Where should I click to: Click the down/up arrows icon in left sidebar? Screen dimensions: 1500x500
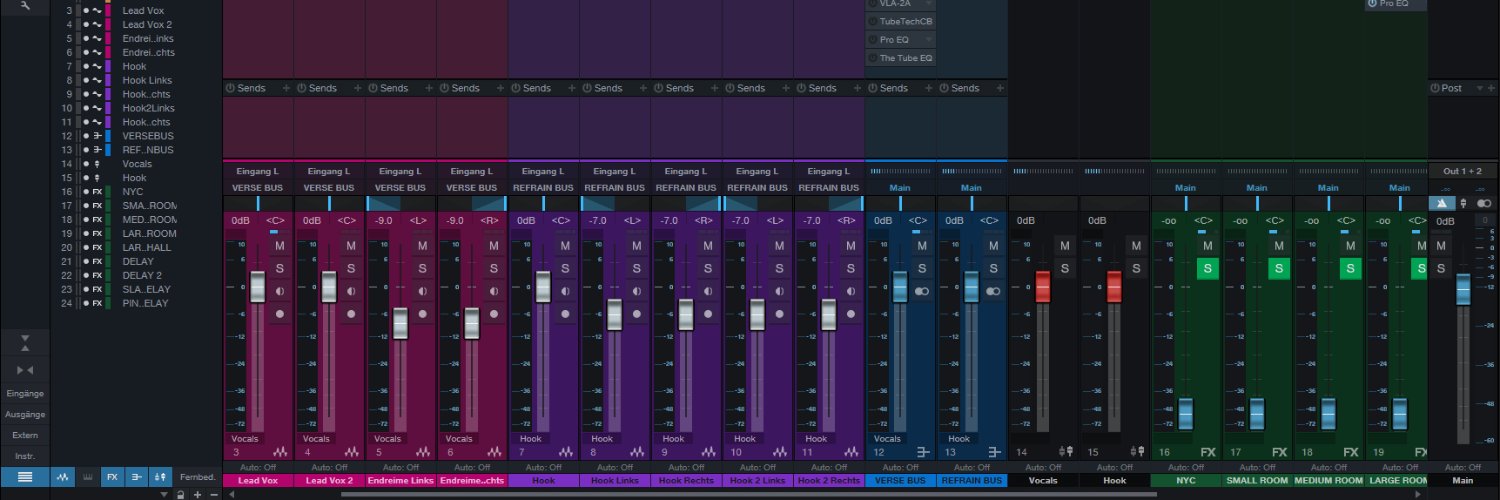coord(25,343)
